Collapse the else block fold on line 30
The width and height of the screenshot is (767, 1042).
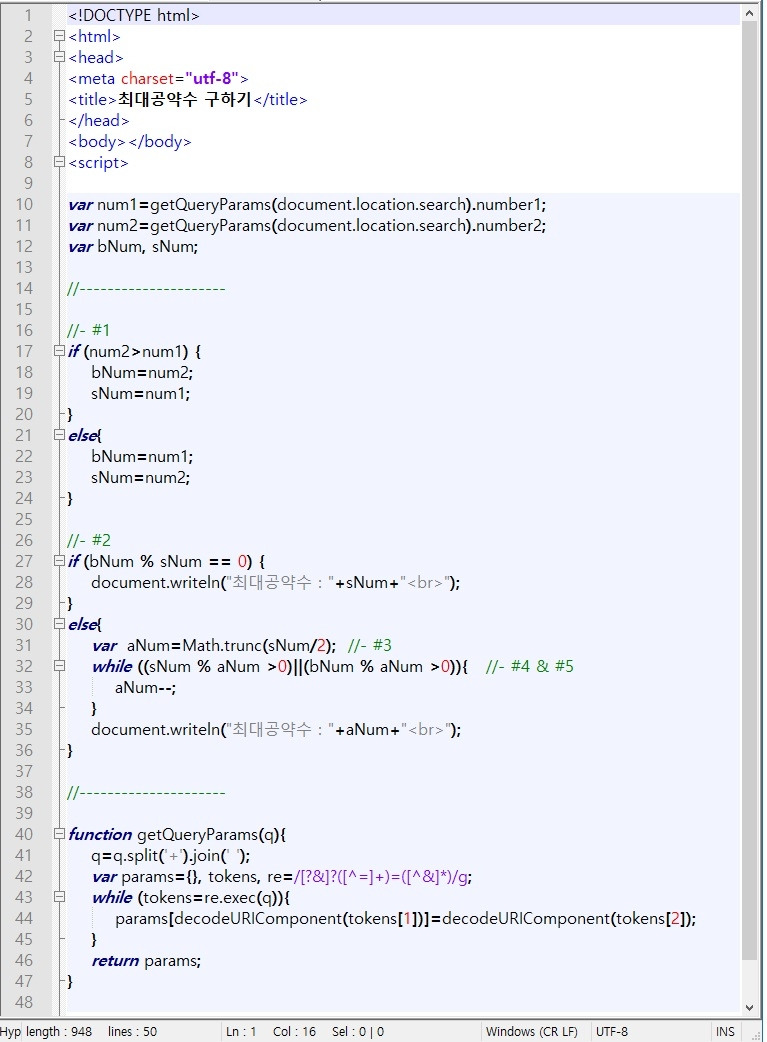click(59, 624)
